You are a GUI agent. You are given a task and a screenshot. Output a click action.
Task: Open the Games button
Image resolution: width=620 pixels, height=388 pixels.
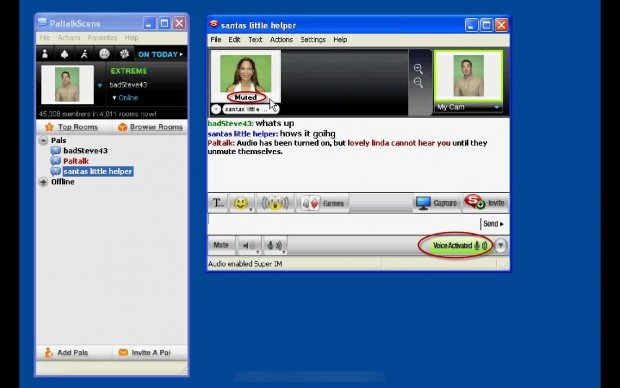pos(322,203)
